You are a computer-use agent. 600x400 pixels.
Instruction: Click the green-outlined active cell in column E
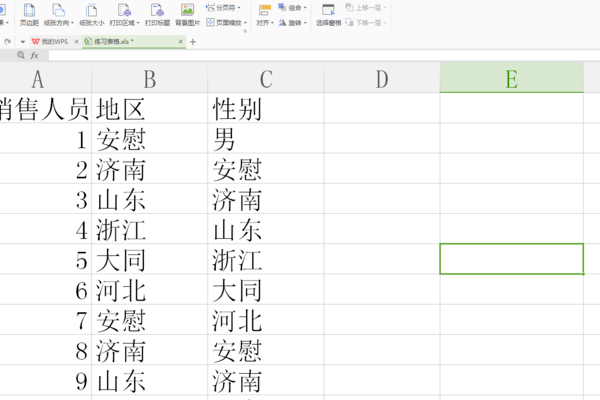pyautogui.click(x=512, y=259)
